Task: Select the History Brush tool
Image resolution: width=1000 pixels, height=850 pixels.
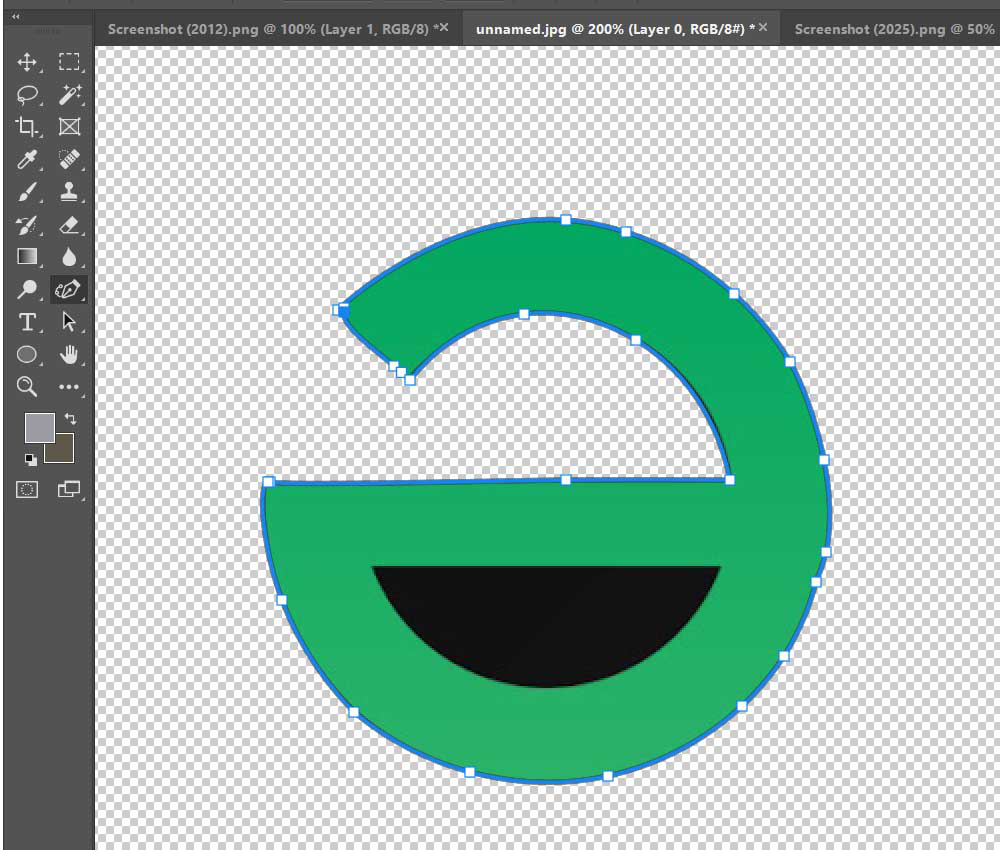Action: pos(27,224)
